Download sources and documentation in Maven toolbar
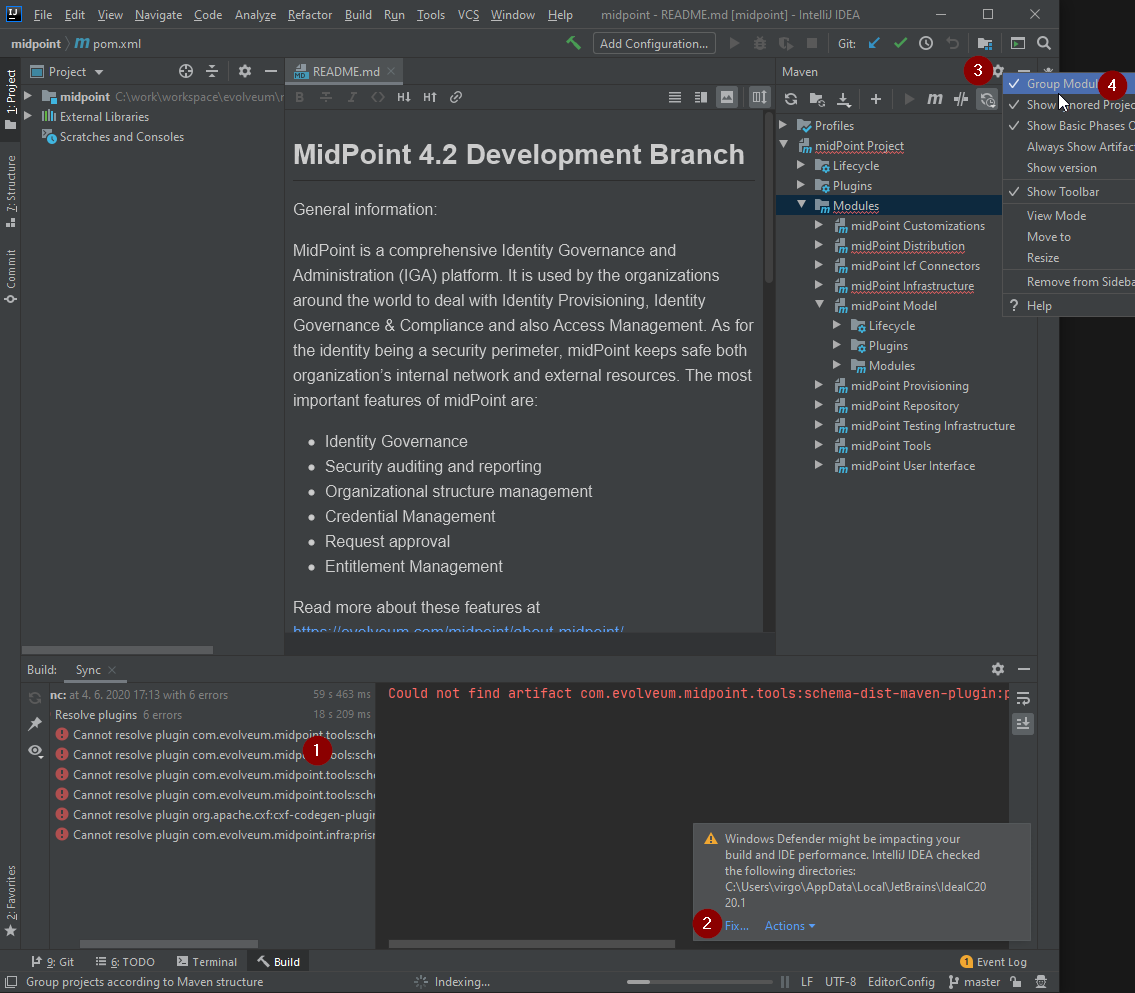 843,100
